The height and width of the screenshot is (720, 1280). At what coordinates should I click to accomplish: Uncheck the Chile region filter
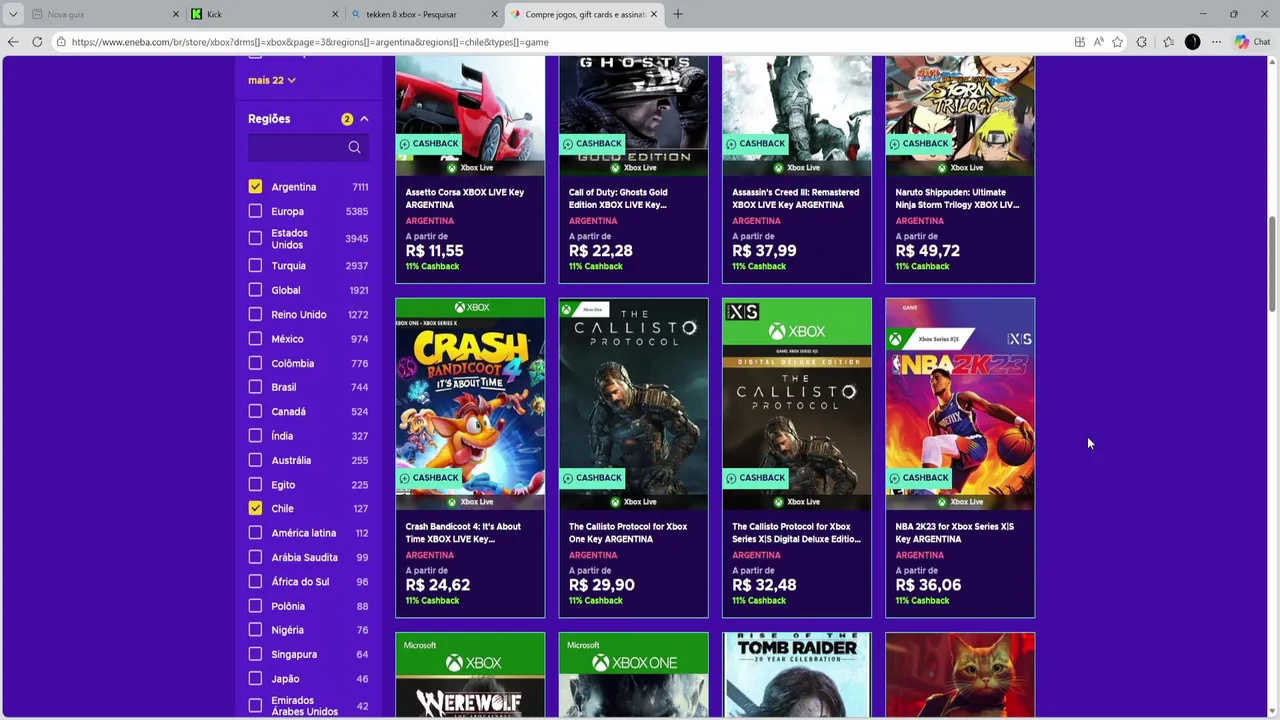[x=255, y=508]
